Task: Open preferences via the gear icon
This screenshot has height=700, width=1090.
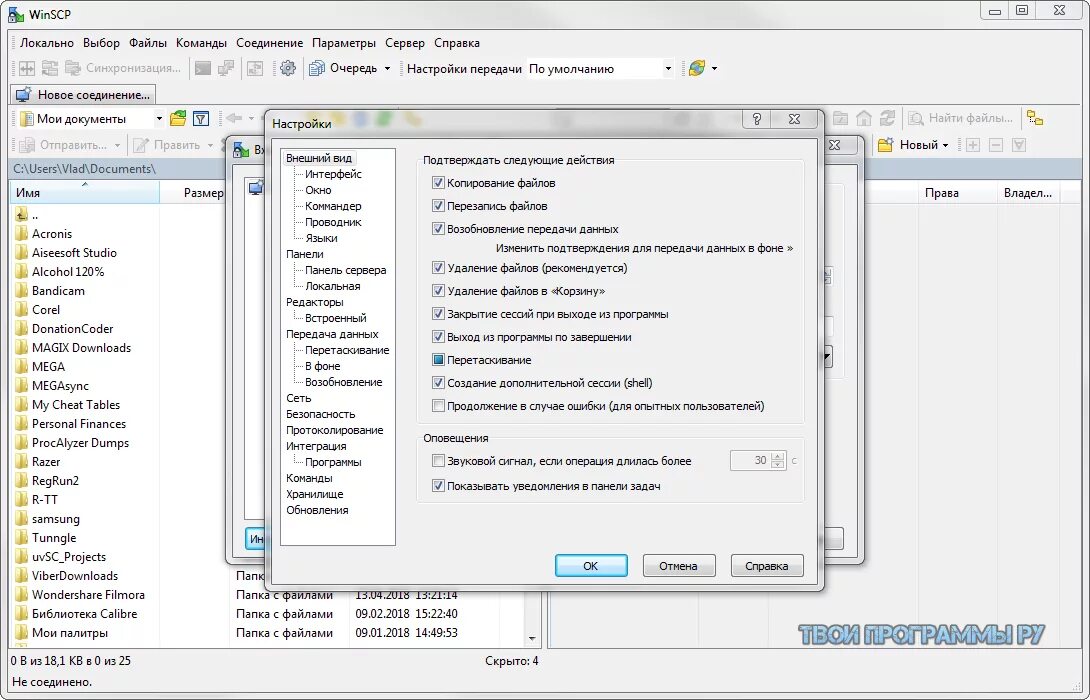Action: click(287, 68)
